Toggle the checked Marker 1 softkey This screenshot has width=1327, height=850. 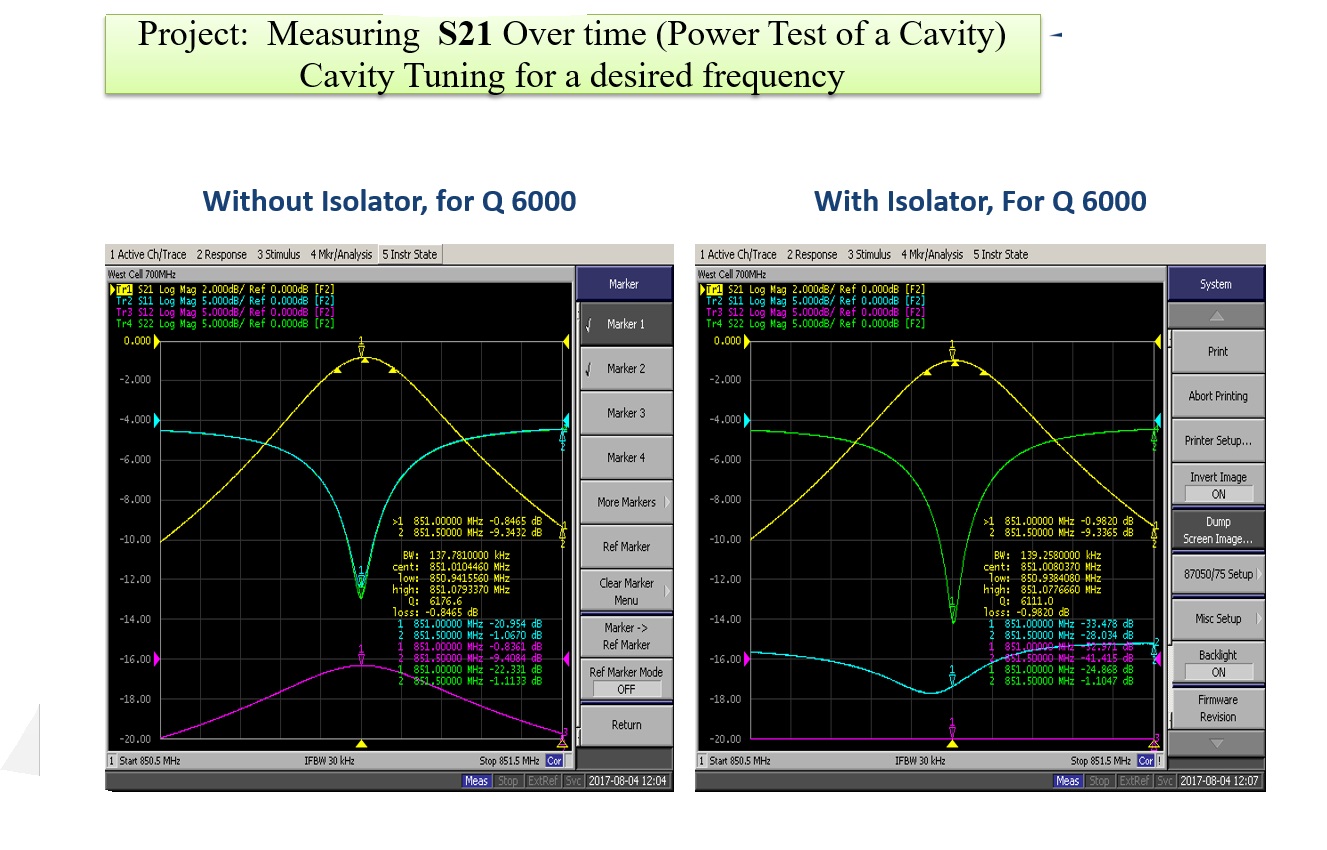click(626, 324)
